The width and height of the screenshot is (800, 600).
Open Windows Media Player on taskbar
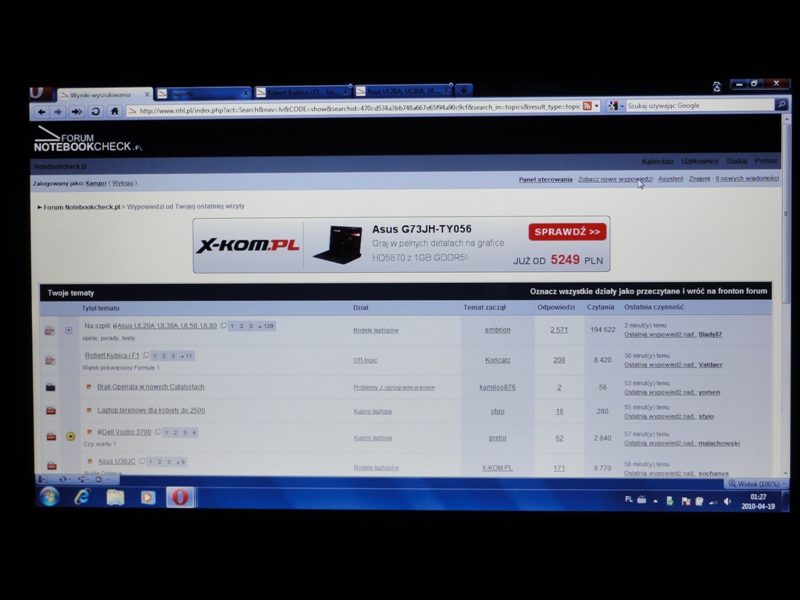pos(148,497)
